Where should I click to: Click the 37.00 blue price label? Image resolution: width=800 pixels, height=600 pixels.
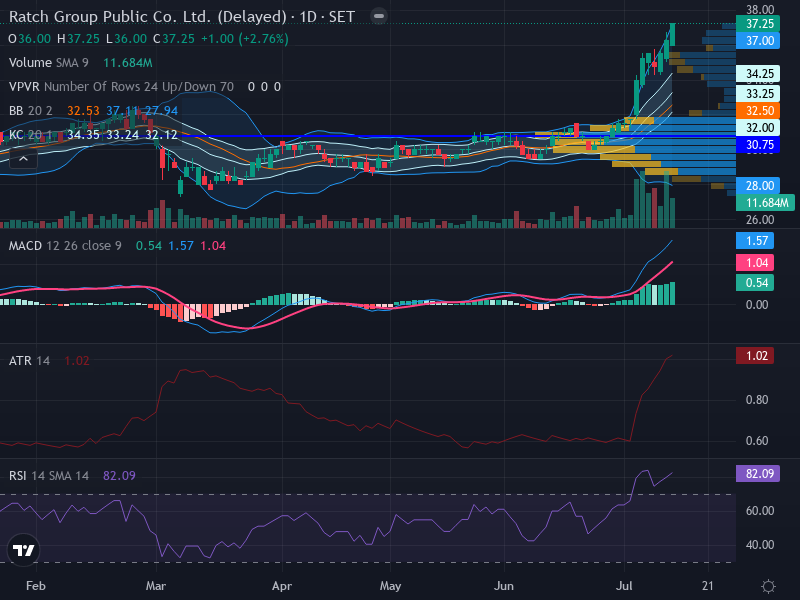758,41
